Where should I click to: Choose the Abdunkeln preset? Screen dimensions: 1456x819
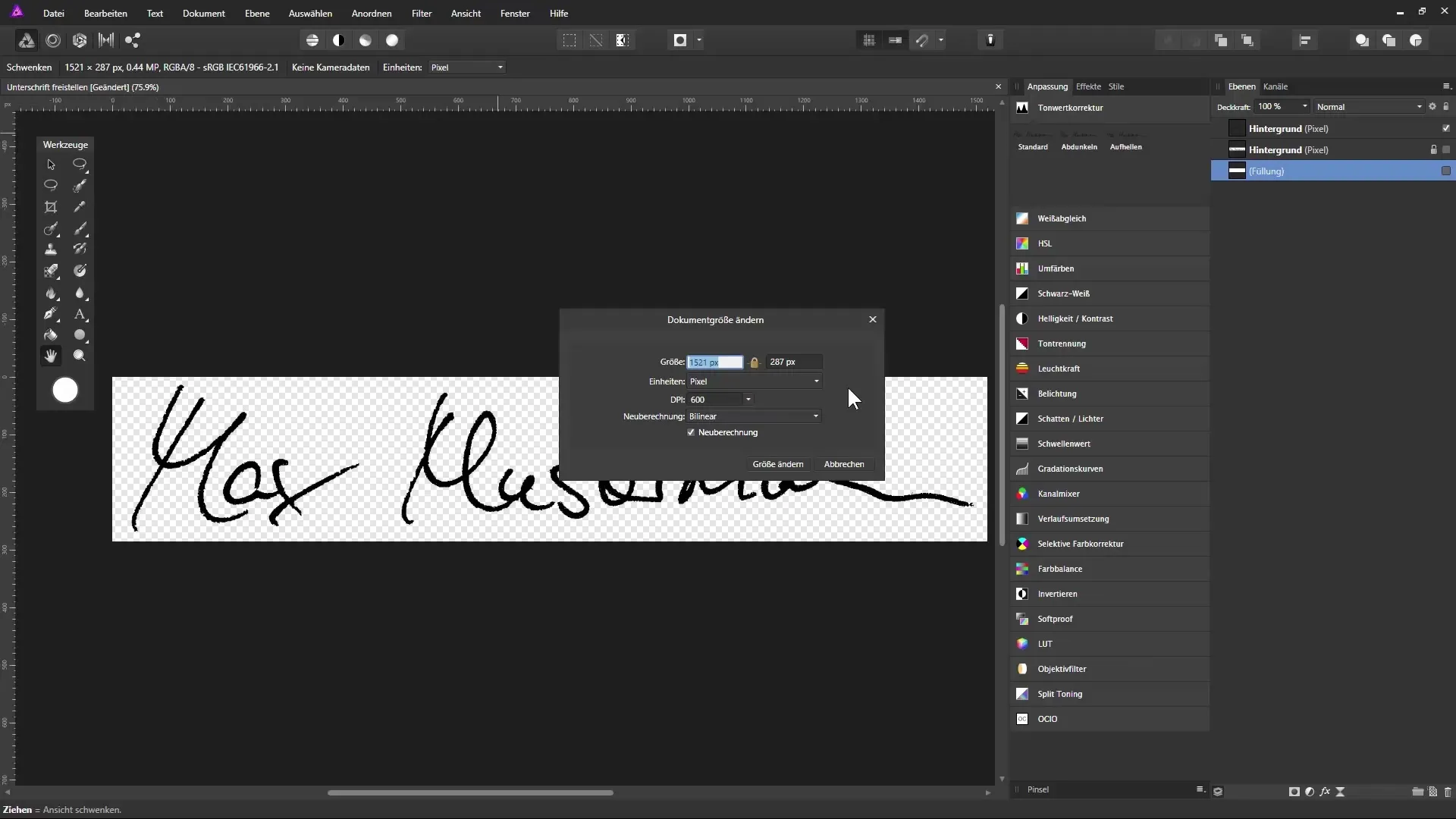click(1079, 141)
